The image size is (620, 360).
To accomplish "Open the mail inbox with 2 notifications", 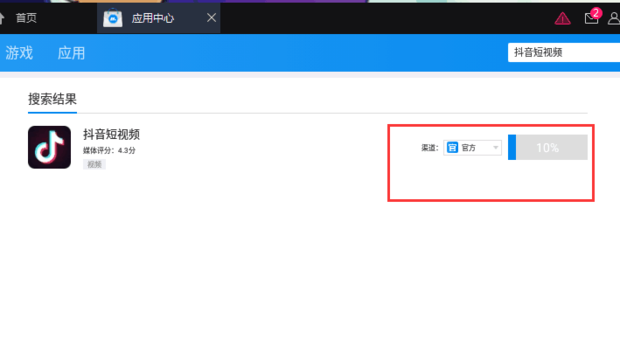I will pos(592,17).
